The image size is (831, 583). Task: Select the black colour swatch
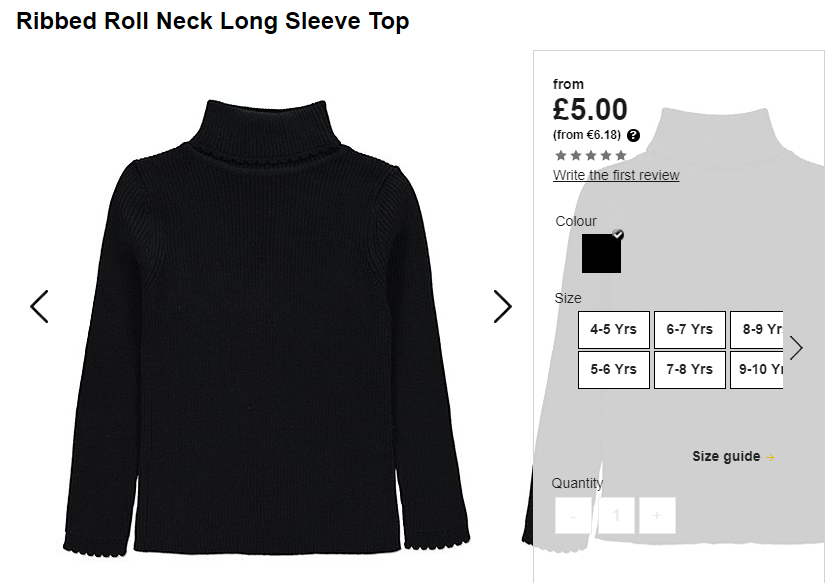pos(601,254)
